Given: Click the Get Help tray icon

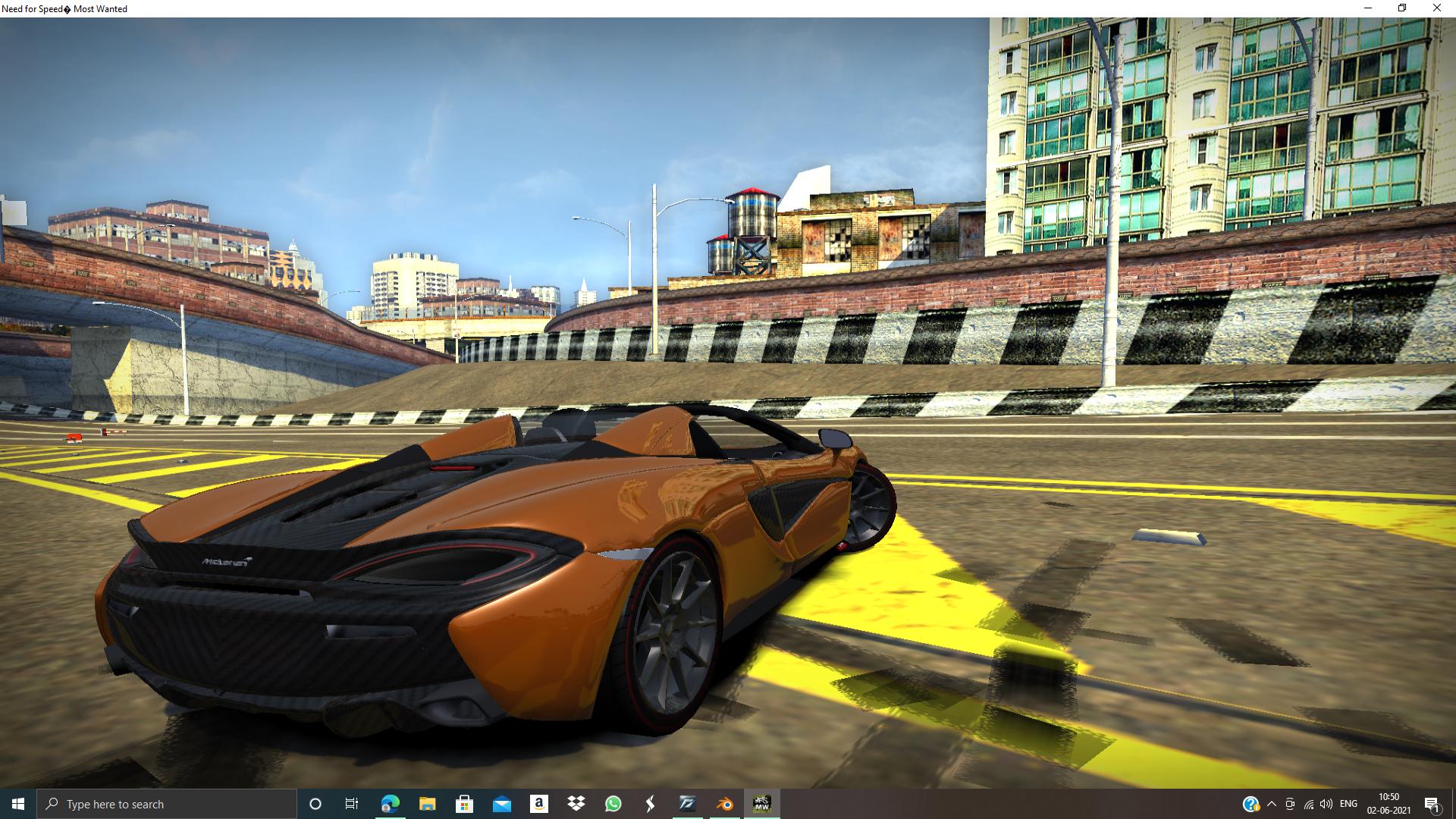Looking at the screenshot, I should click(x=1251, y=804).
